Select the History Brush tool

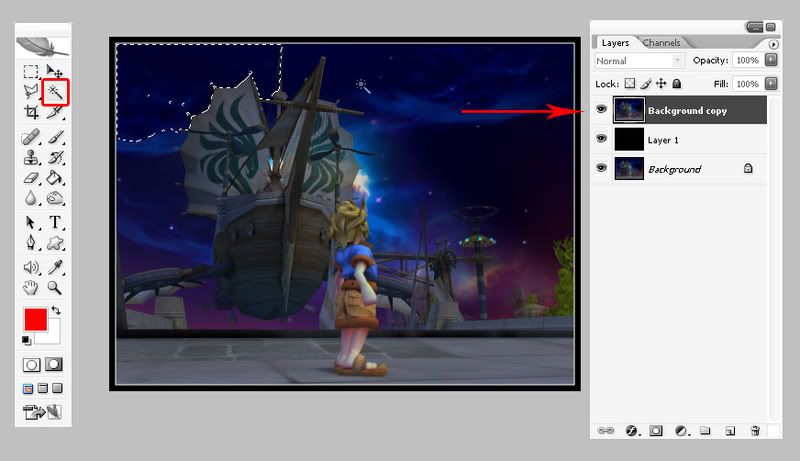click(x=55, y=158)
